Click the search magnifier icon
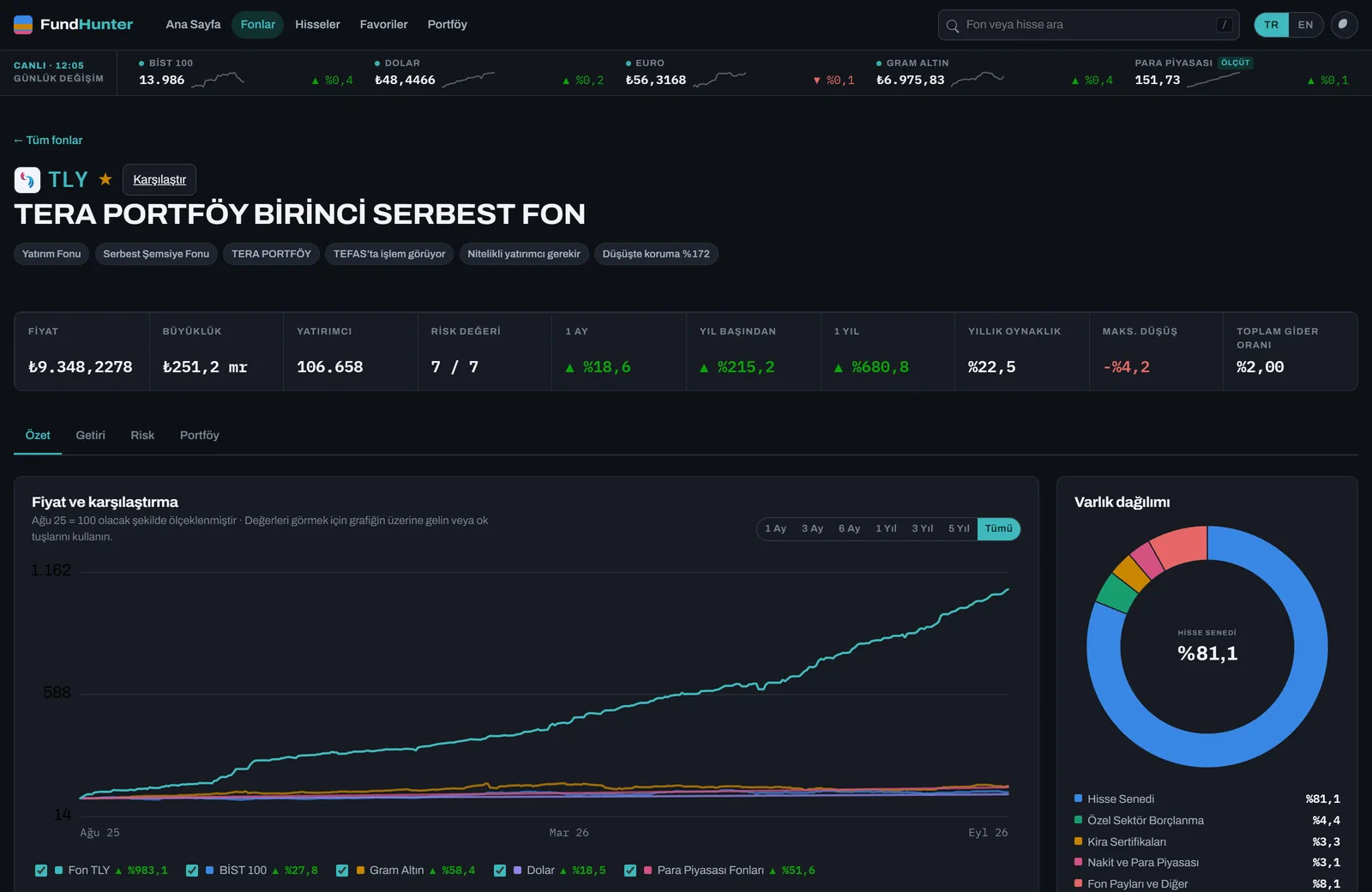1372x892 pixels. pos(952,26)
